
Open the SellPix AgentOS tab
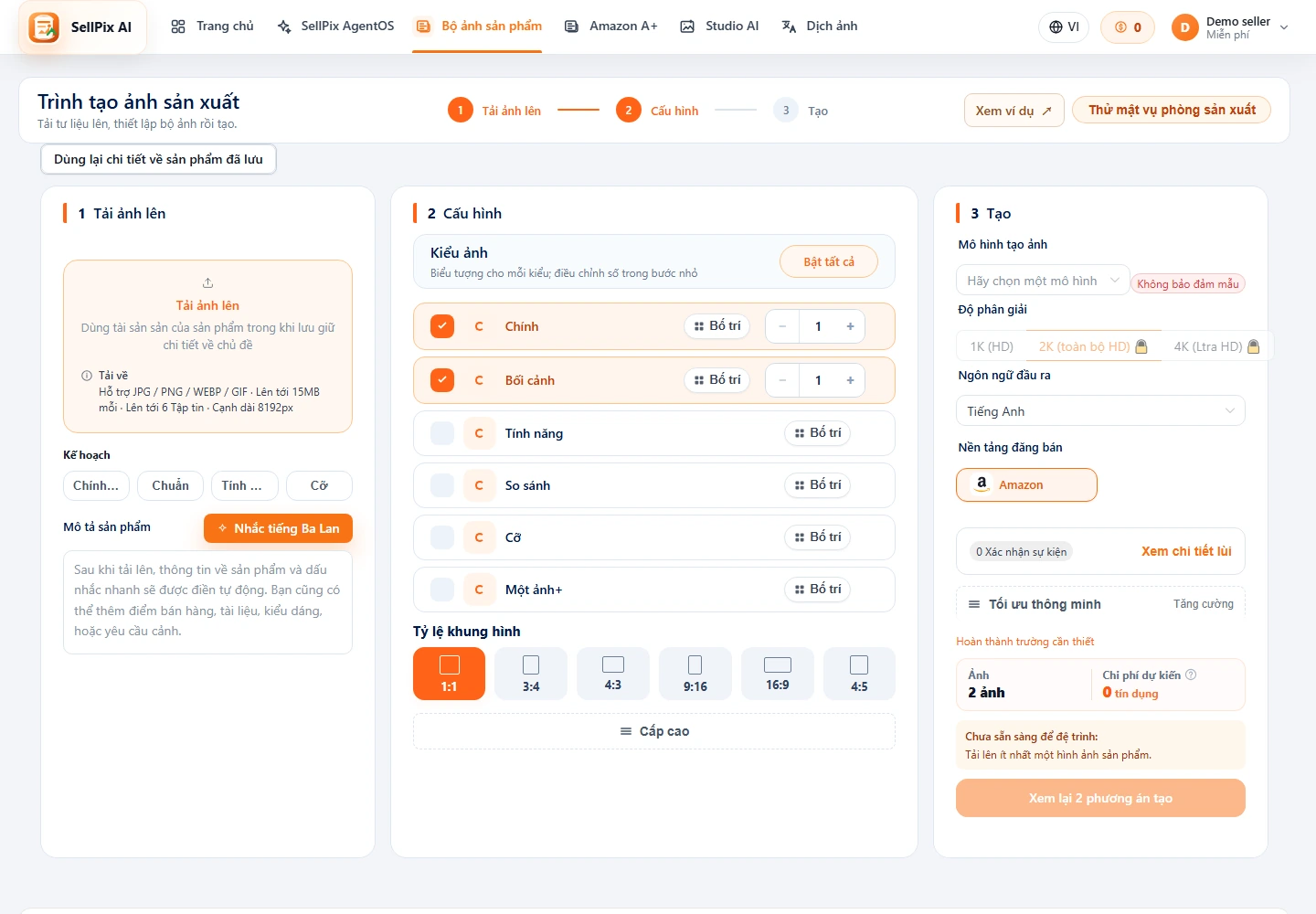[335, 27]
